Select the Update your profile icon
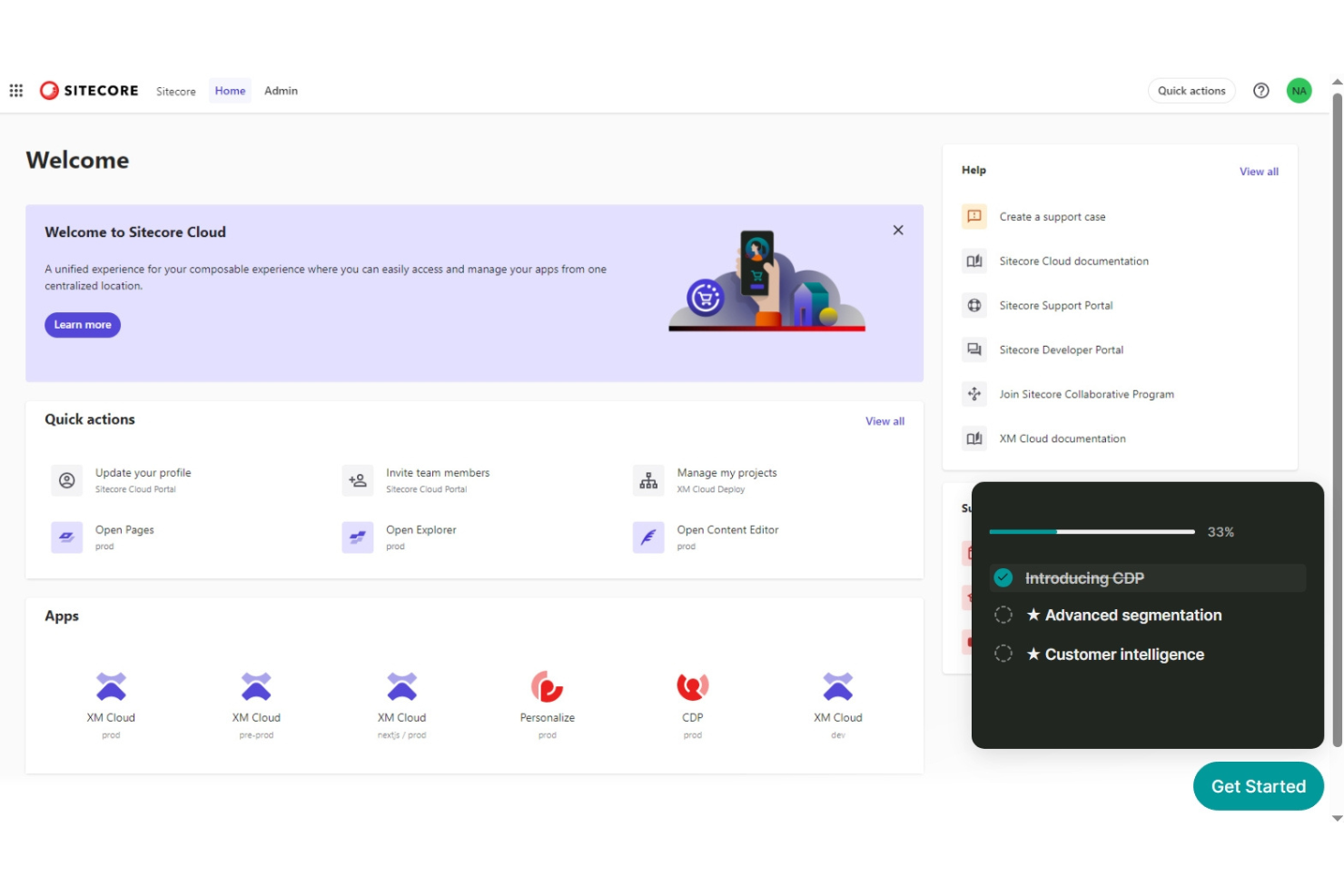 tap(66, 480)
